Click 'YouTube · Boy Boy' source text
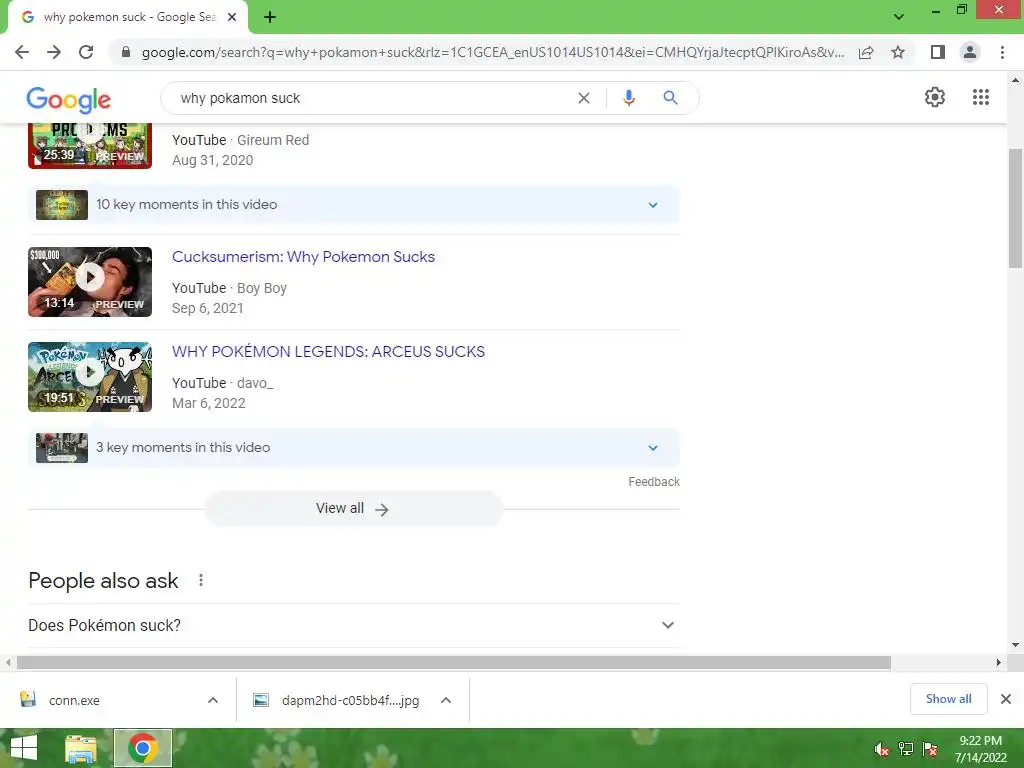1024x768 pixels. 229,288
